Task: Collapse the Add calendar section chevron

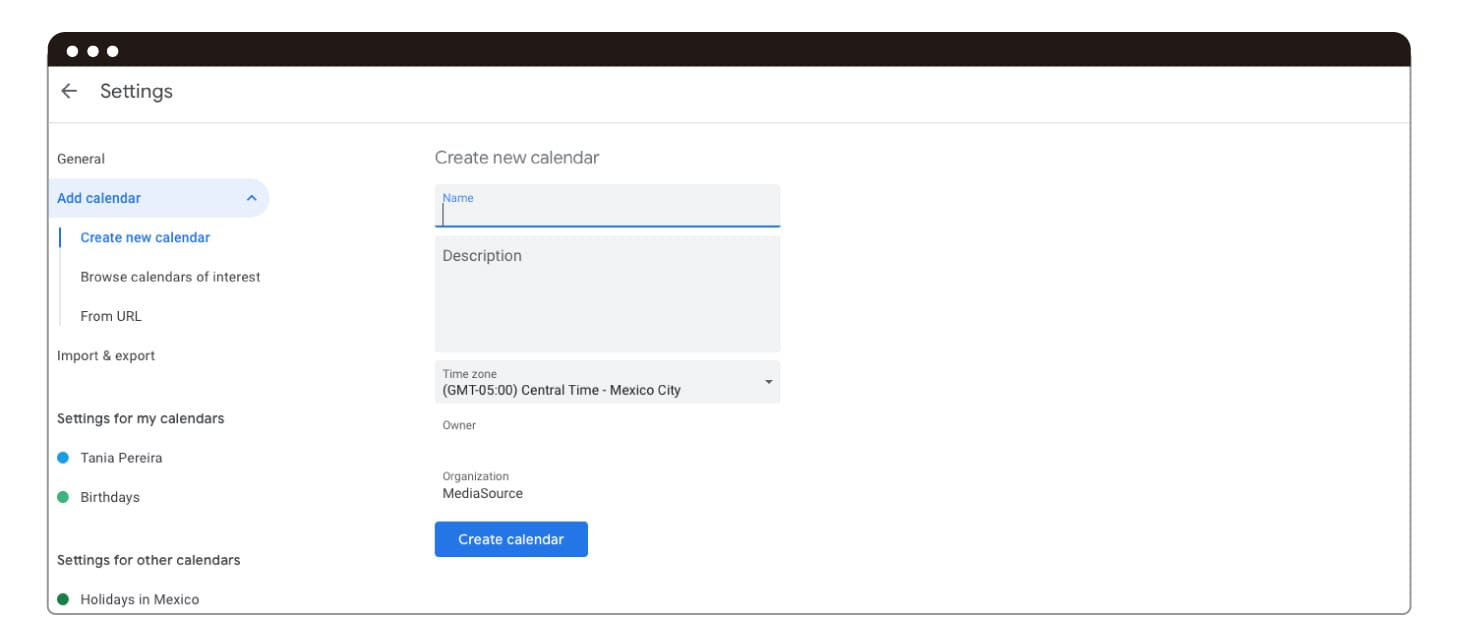Action: coord(251,198)
